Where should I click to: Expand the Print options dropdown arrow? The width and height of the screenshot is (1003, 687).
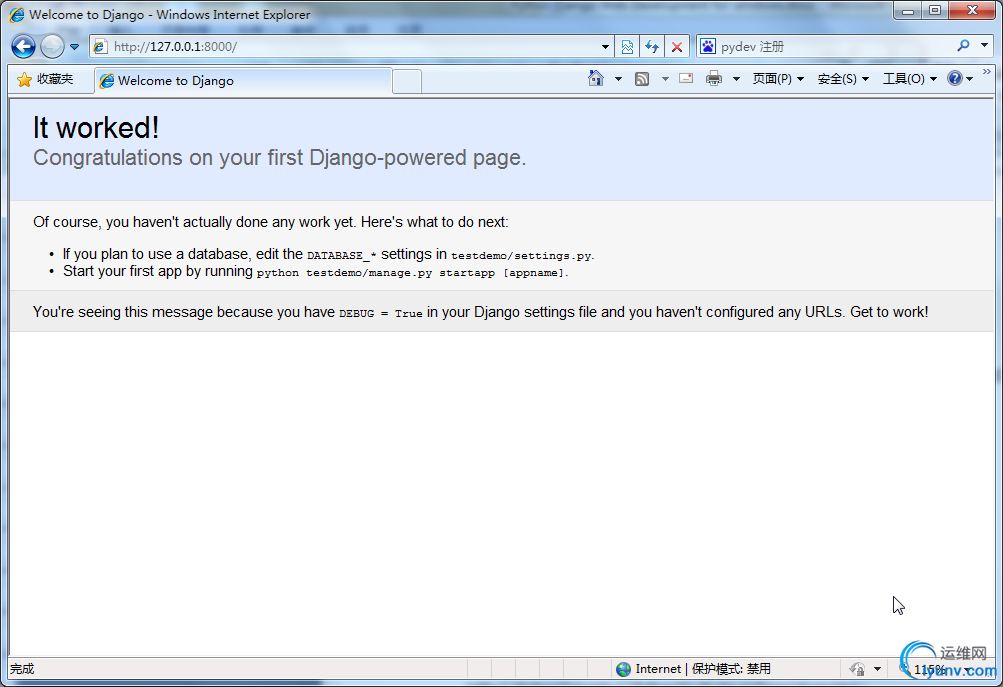pyautogui.click(x=736, y=79)
